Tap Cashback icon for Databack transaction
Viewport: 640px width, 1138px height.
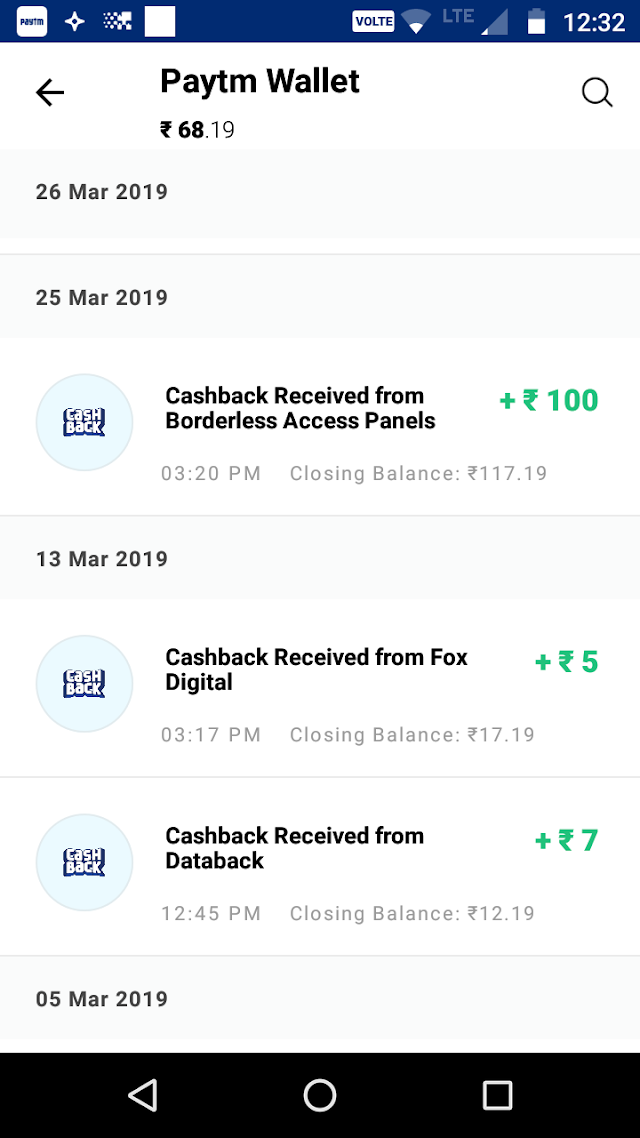point(84,861)
